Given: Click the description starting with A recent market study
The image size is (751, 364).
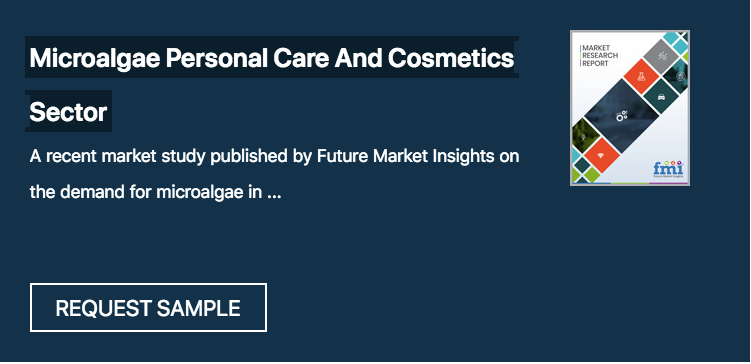Looking at the screenshot, I should point(274,174).
